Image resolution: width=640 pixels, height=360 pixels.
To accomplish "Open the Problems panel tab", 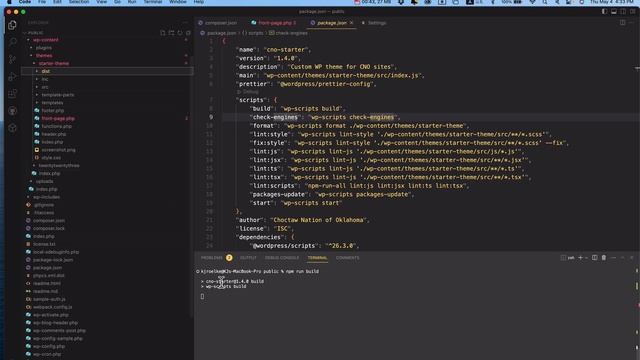I will point(212,258).
